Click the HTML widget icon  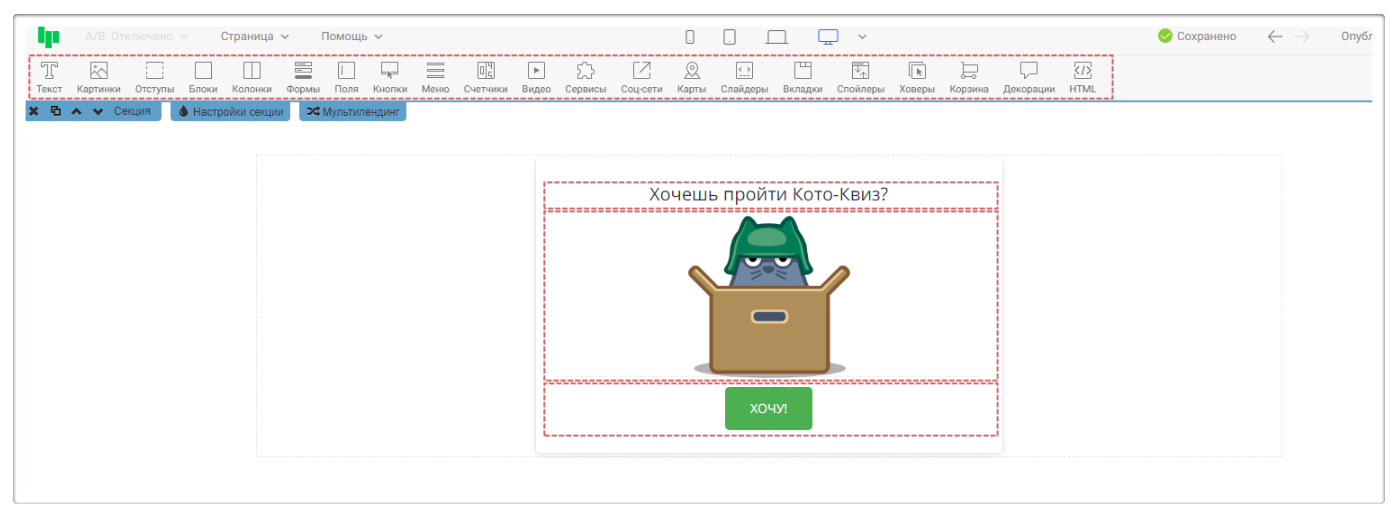[x=1082, y=71]
